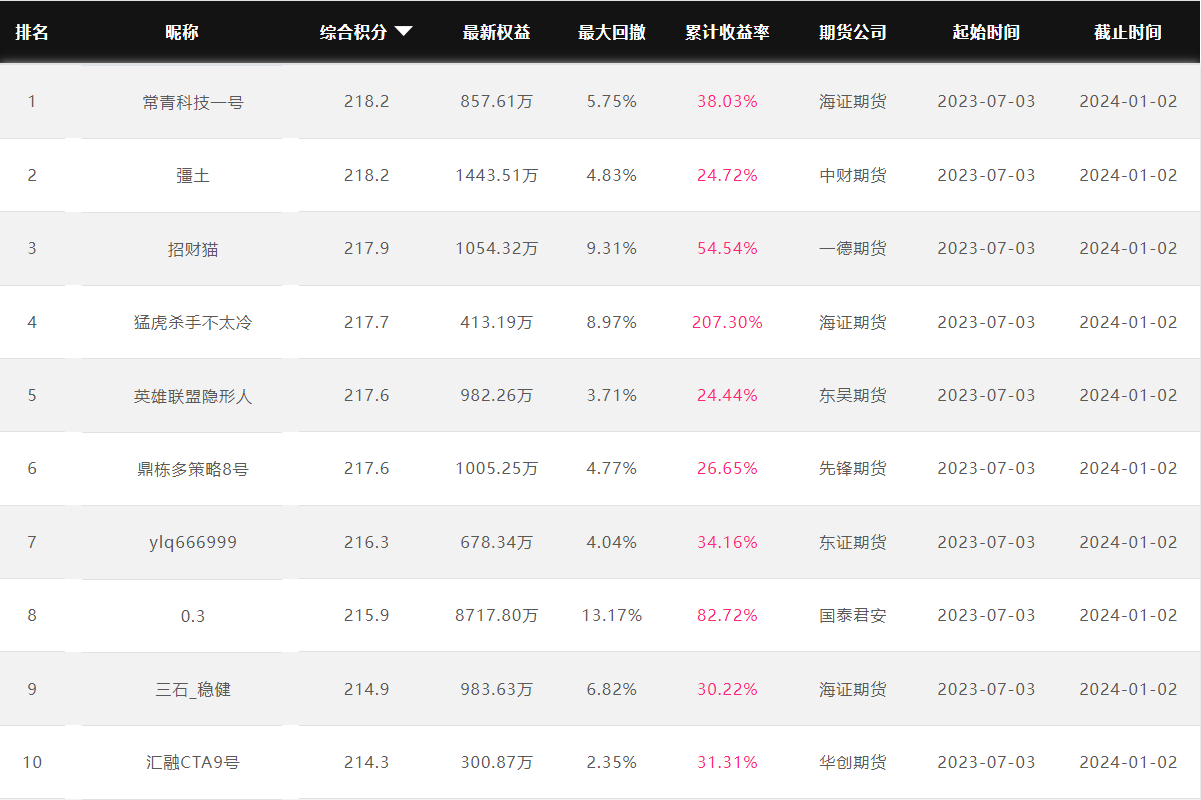Click the 857.61万 equity cell
The height and width of the screenshot is (800, 1201).
point(497,102)
